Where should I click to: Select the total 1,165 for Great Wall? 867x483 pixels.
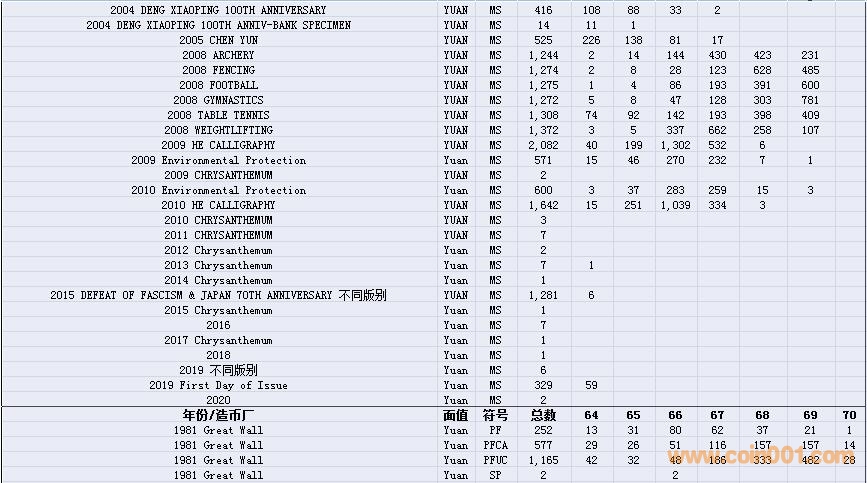(x=543, y=460)
